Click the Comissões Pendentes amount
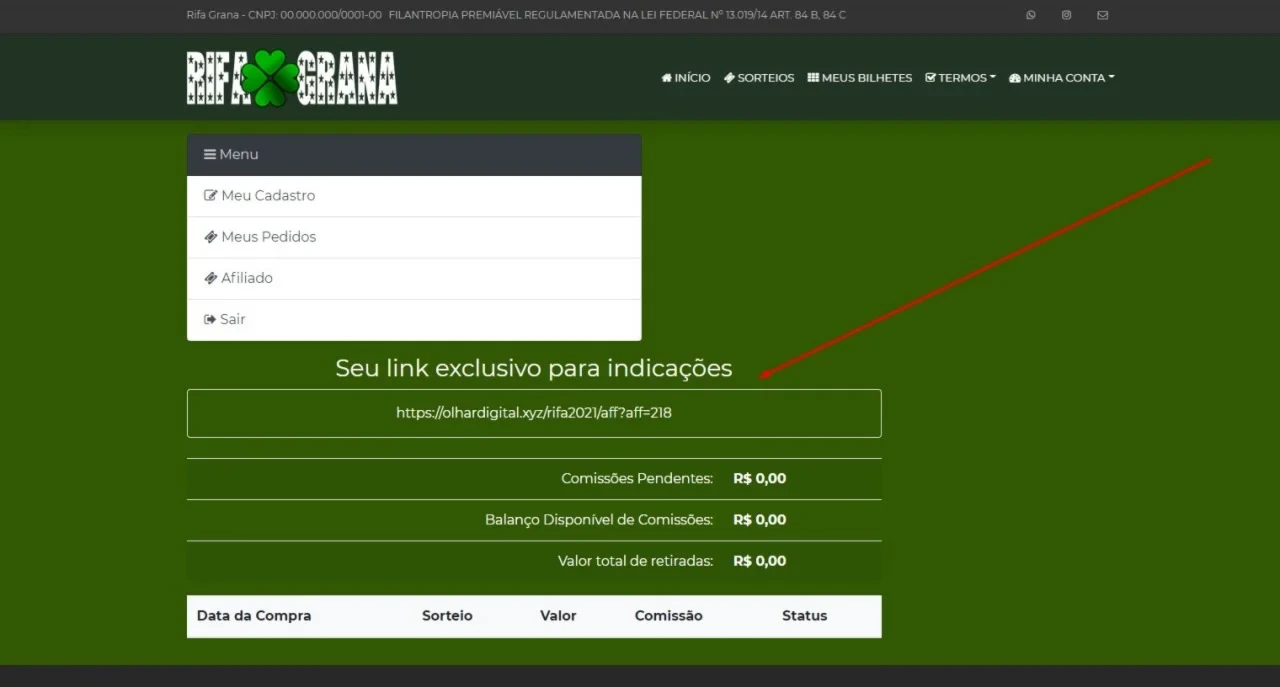The height and width of the screenshot is (687, 1280). click(x=759, y=478)
